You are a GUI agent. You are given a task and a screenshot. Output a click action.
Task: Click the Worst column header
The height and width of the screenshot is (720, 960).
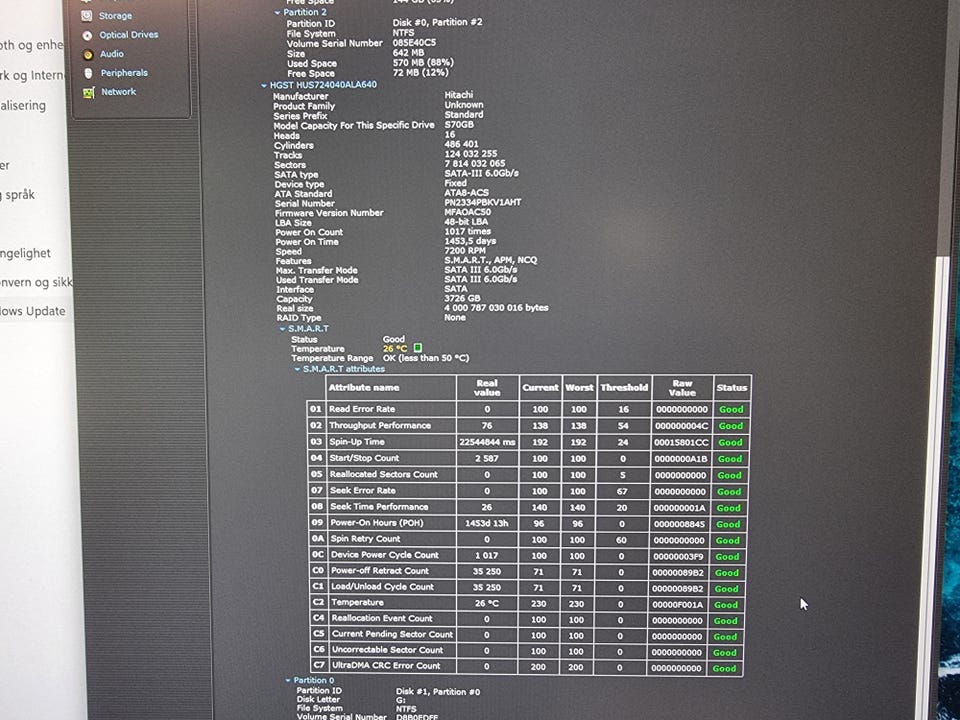579,388
